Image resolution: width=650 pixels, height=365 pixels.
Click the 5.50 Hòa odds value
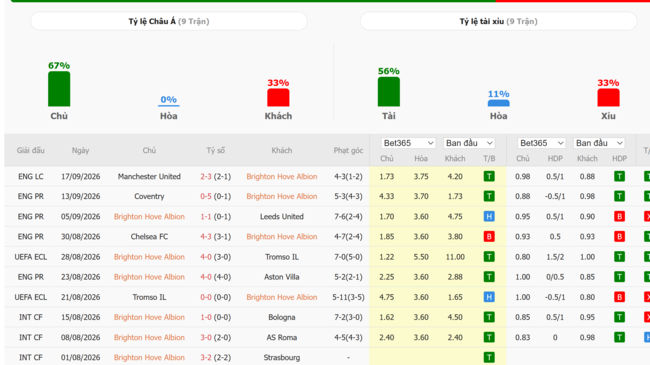pos(421,257)
